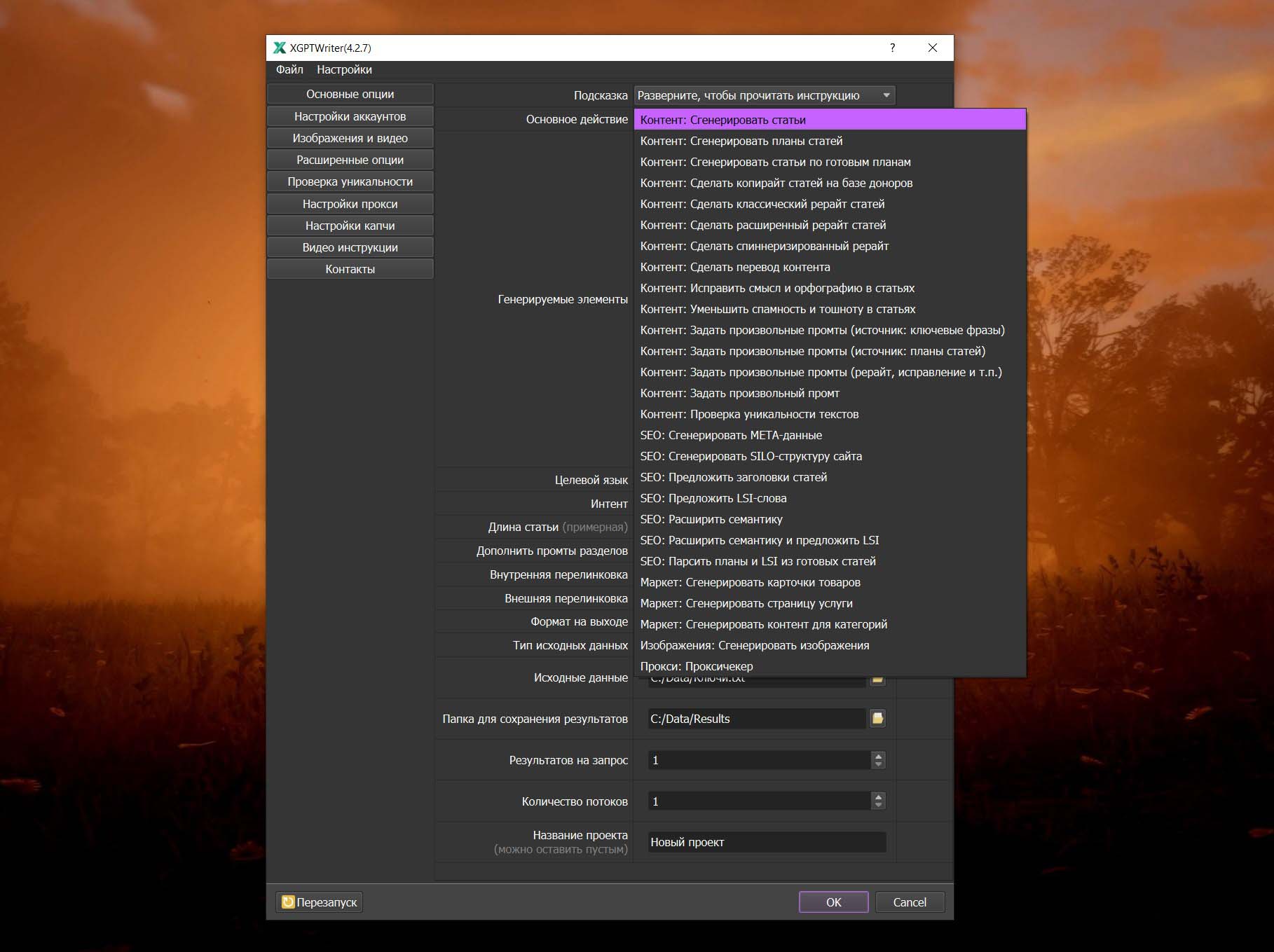1274x952 pixels.
Task: Pick Изображения: Сгенерировать изображения option
Action: click(x=754, y=645)
